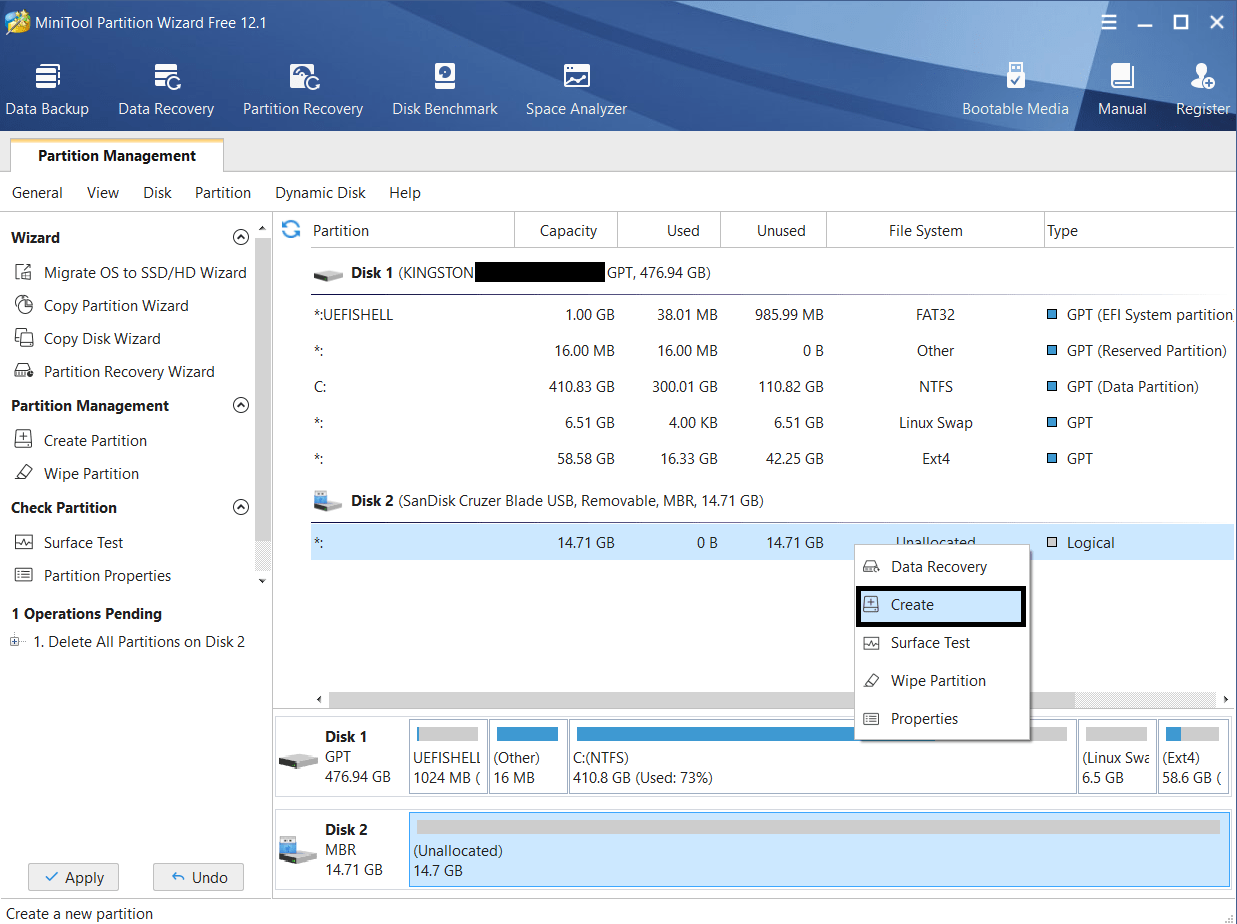
Task: Click Migrate OS to SSD/HD Wizard
Action: [144, 272]
